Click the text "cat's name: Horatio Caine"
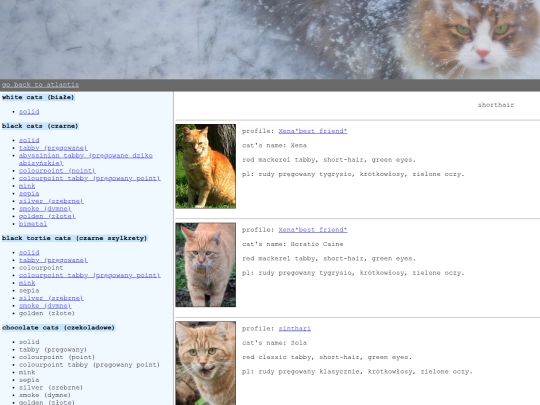 293,244
